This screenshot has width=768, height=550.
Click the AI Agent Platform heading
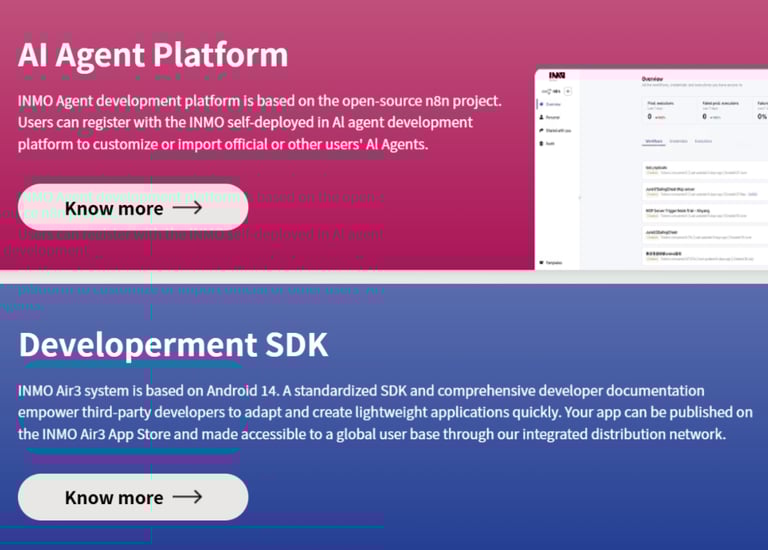pos(153,54)
